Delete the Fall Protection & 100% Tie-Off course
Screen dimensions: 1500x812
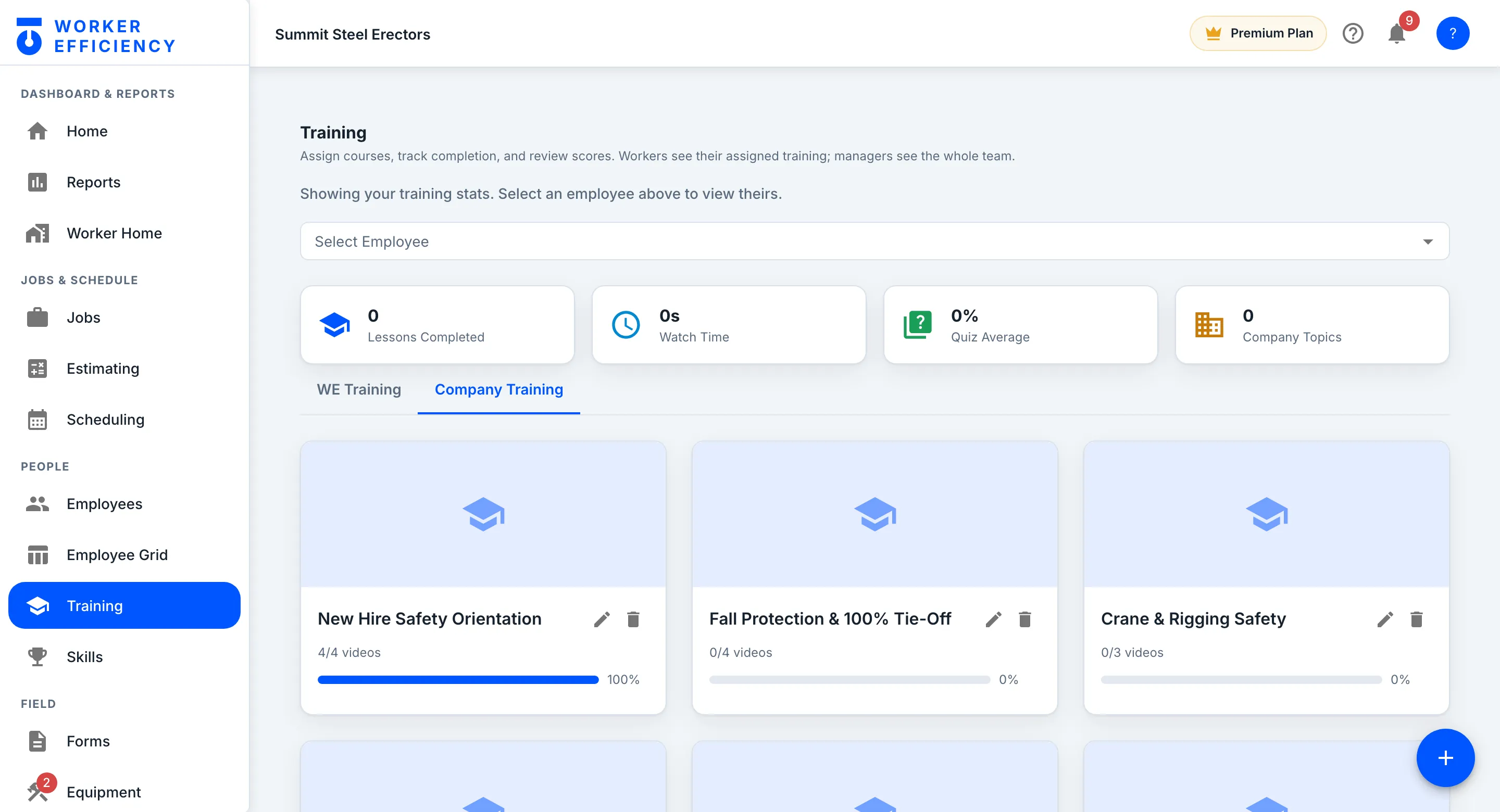coord(1025,619)
